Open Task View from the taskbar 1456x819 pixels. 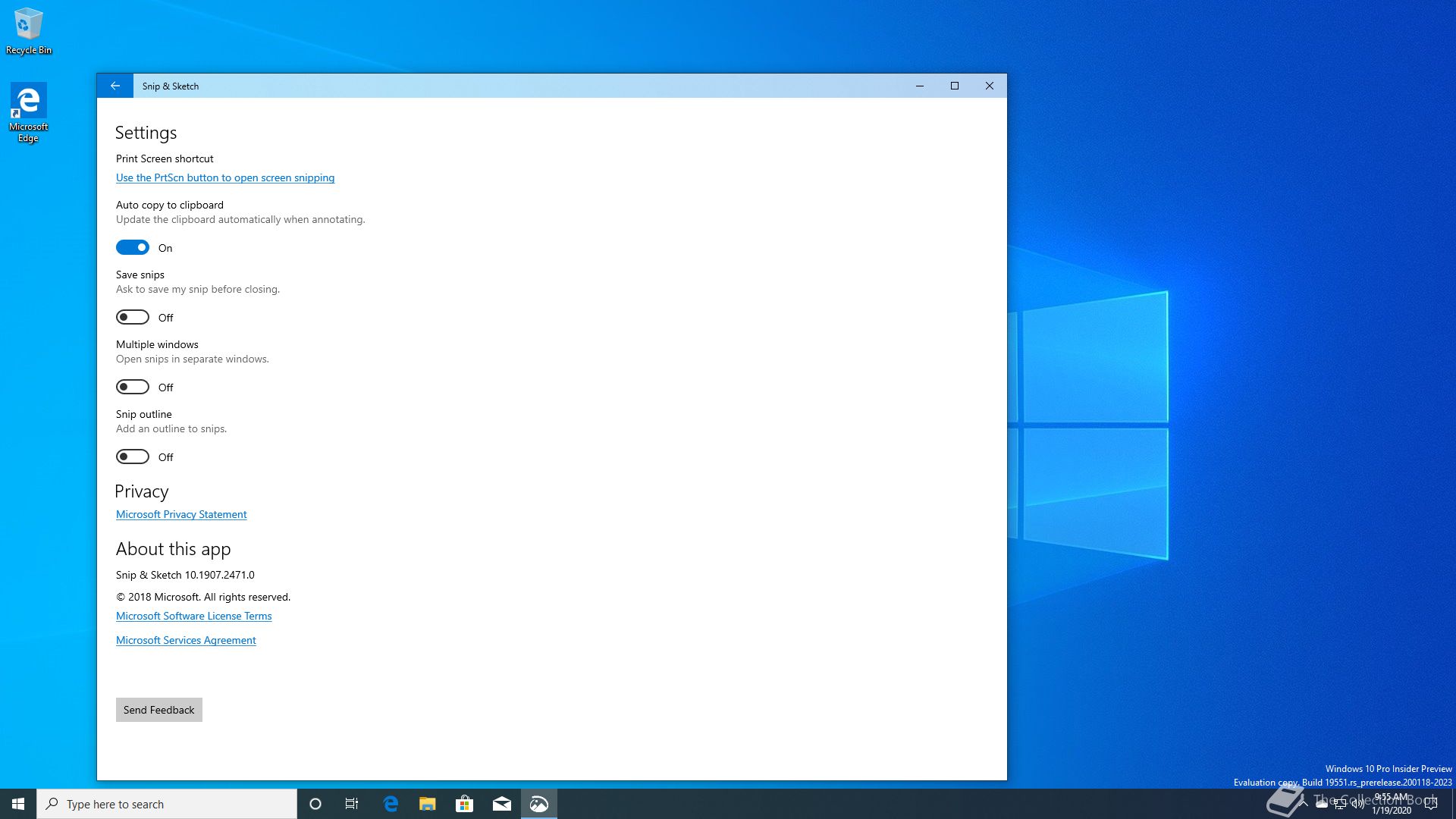point(352,804)
